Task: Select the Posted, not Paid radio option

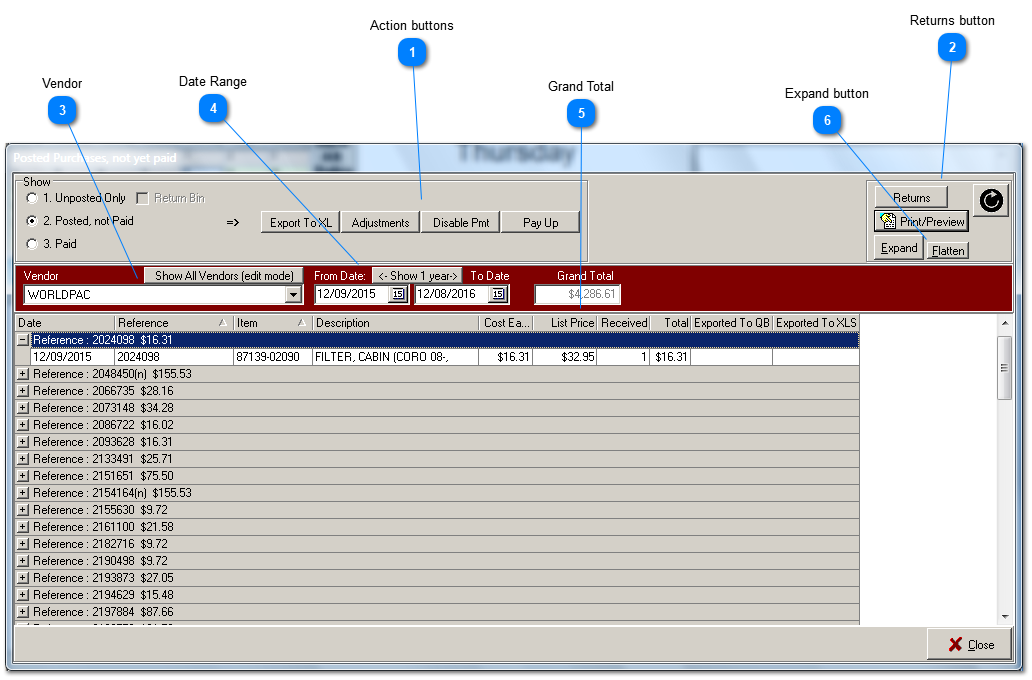Action: pyautogui.click(x=33, y=221)
